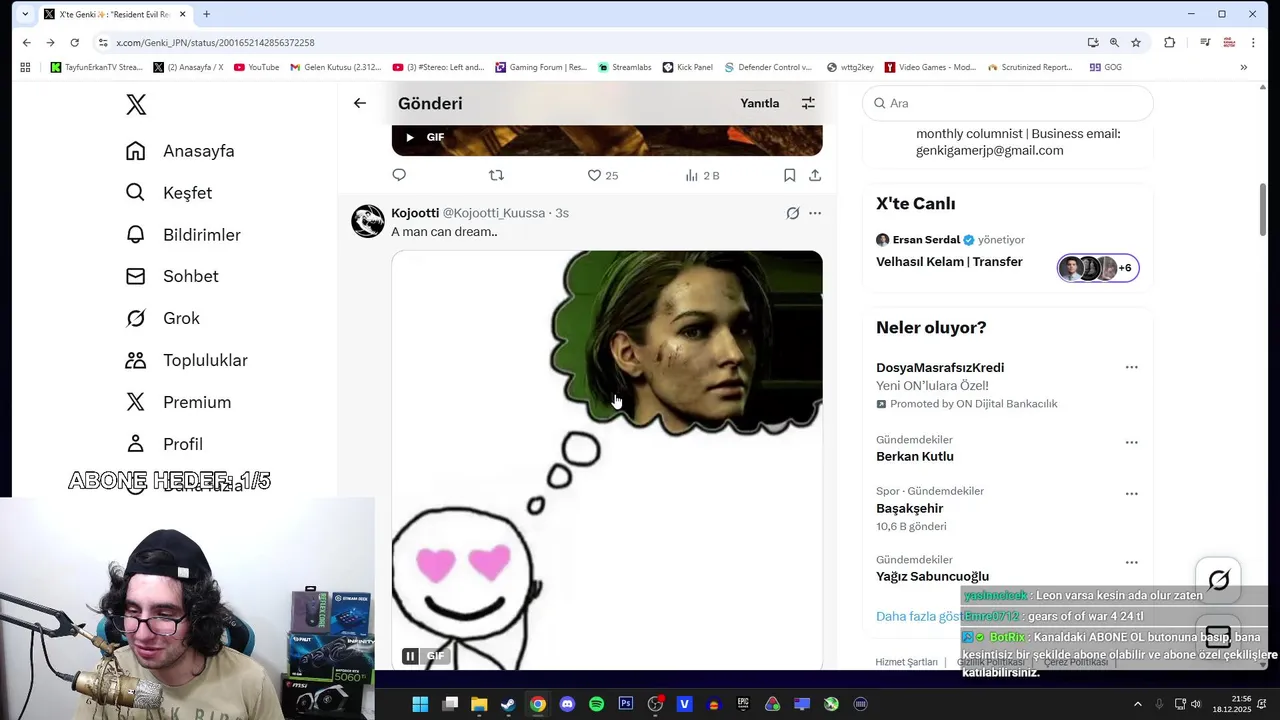This screenshot has height=720, width=1280.
Task: Open Kojootti's profile avatar
Action: coord(368,221)
